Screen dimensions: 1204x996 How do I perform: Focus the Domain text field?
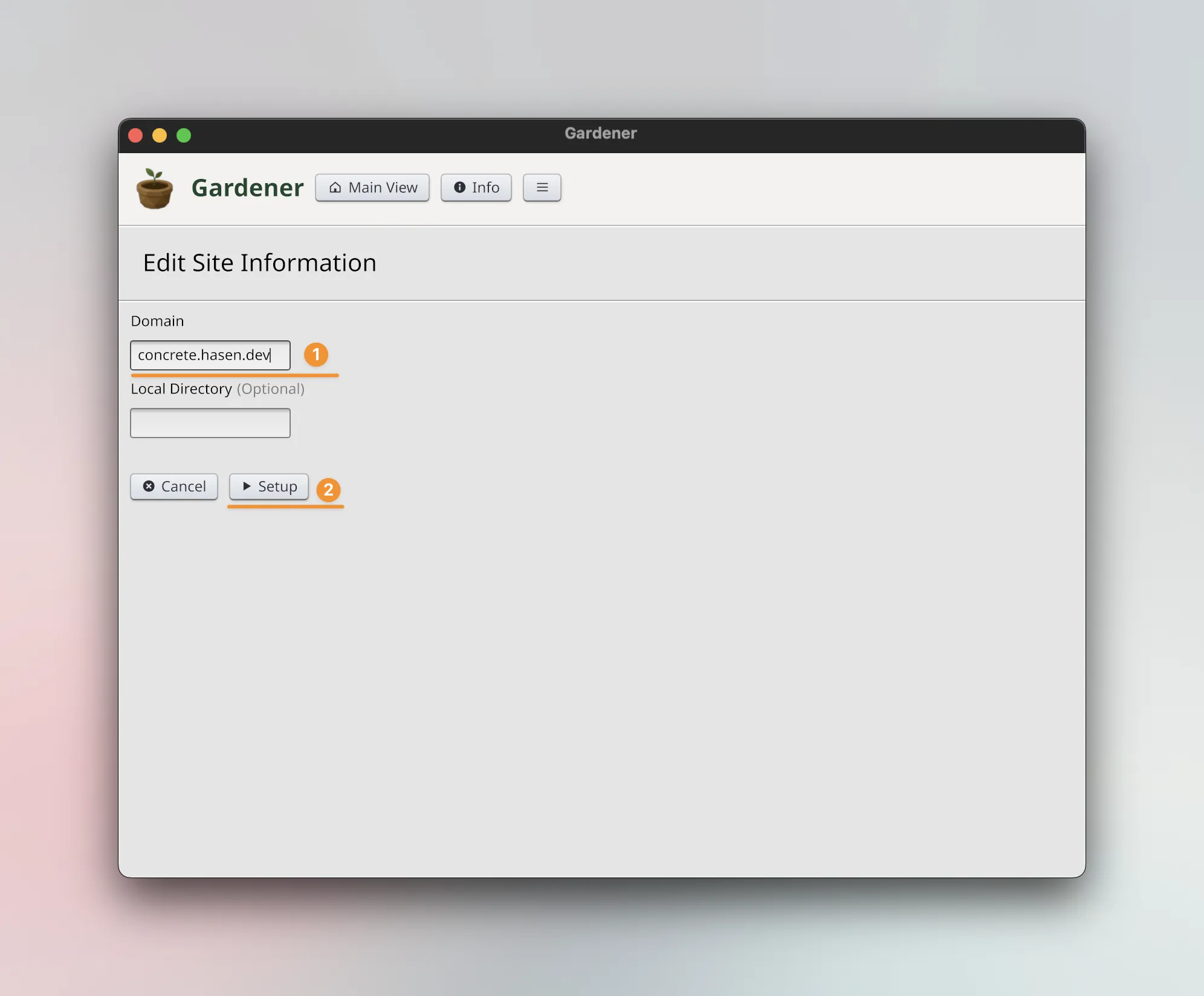click(x=210, y=355)
